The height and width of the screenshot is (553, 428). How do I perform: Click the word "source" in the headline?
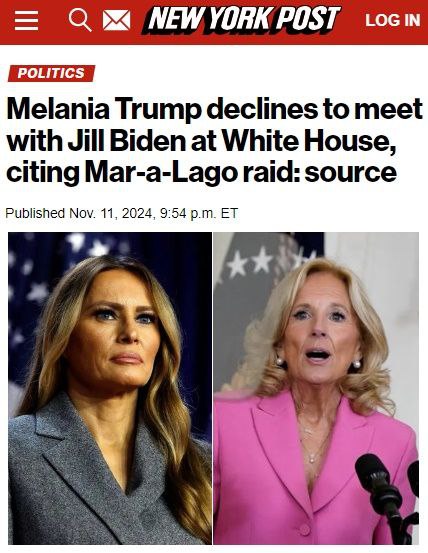pyautogui.click(x=350, y=172)
